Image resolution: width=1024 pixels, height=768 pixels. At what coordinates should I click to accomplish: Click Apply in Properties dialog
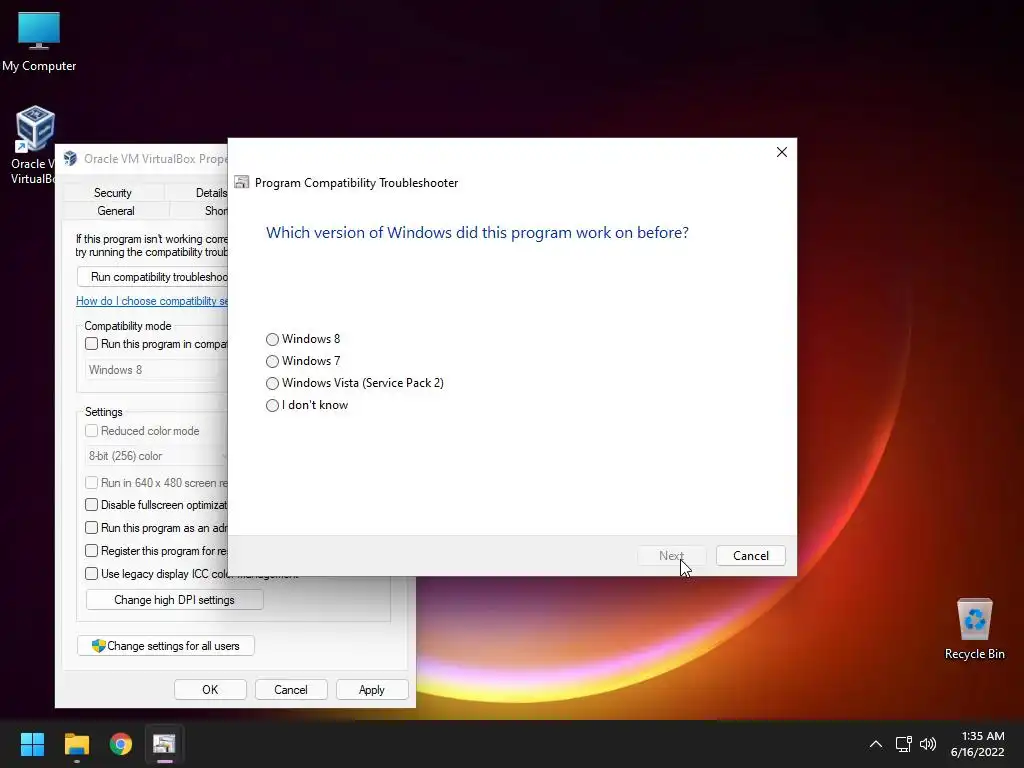click(372, 690)
